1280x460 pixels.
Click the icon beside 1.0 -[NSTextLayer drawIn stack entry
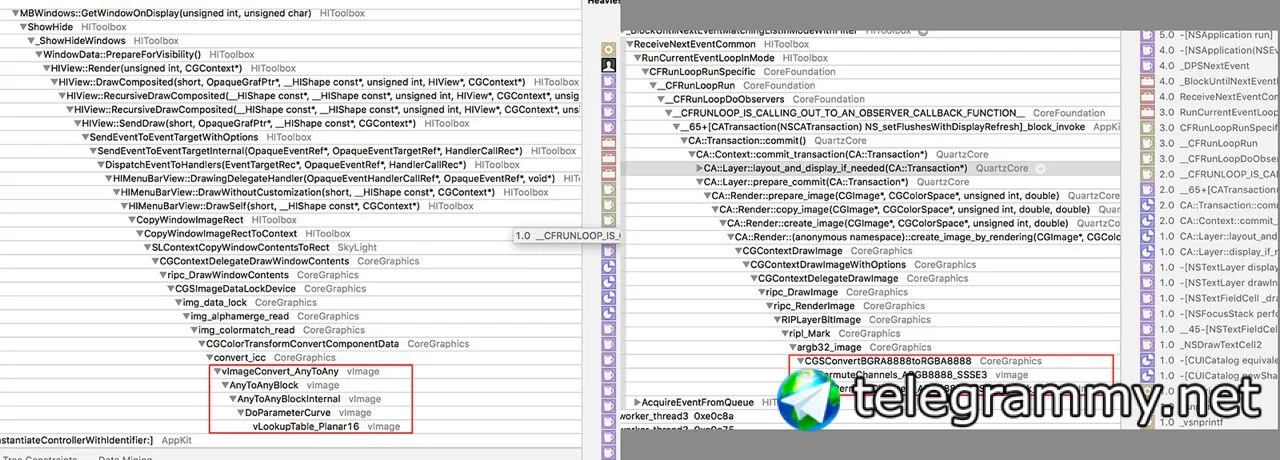click(1148, 283)
